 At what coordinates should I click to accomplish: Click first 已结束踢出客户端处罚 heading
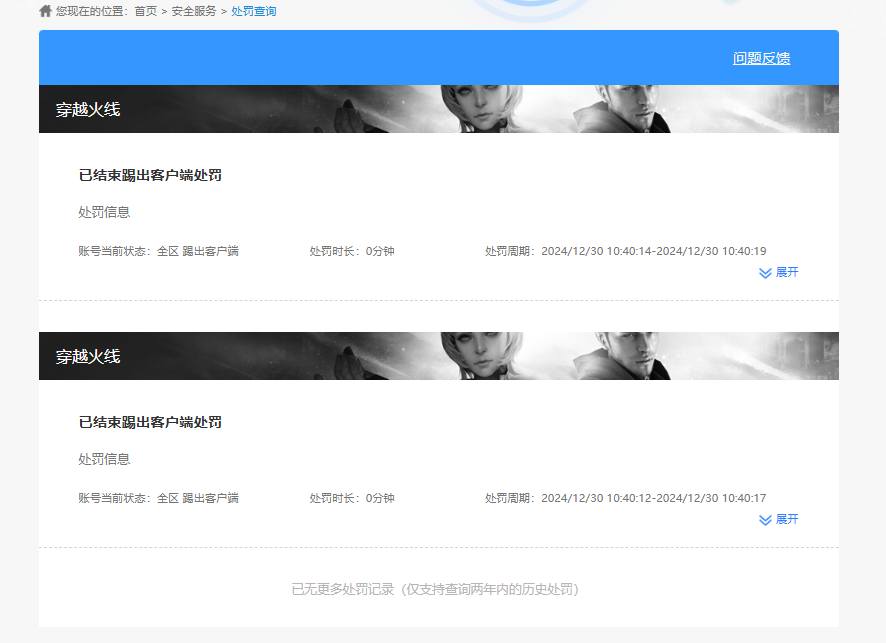150,175
